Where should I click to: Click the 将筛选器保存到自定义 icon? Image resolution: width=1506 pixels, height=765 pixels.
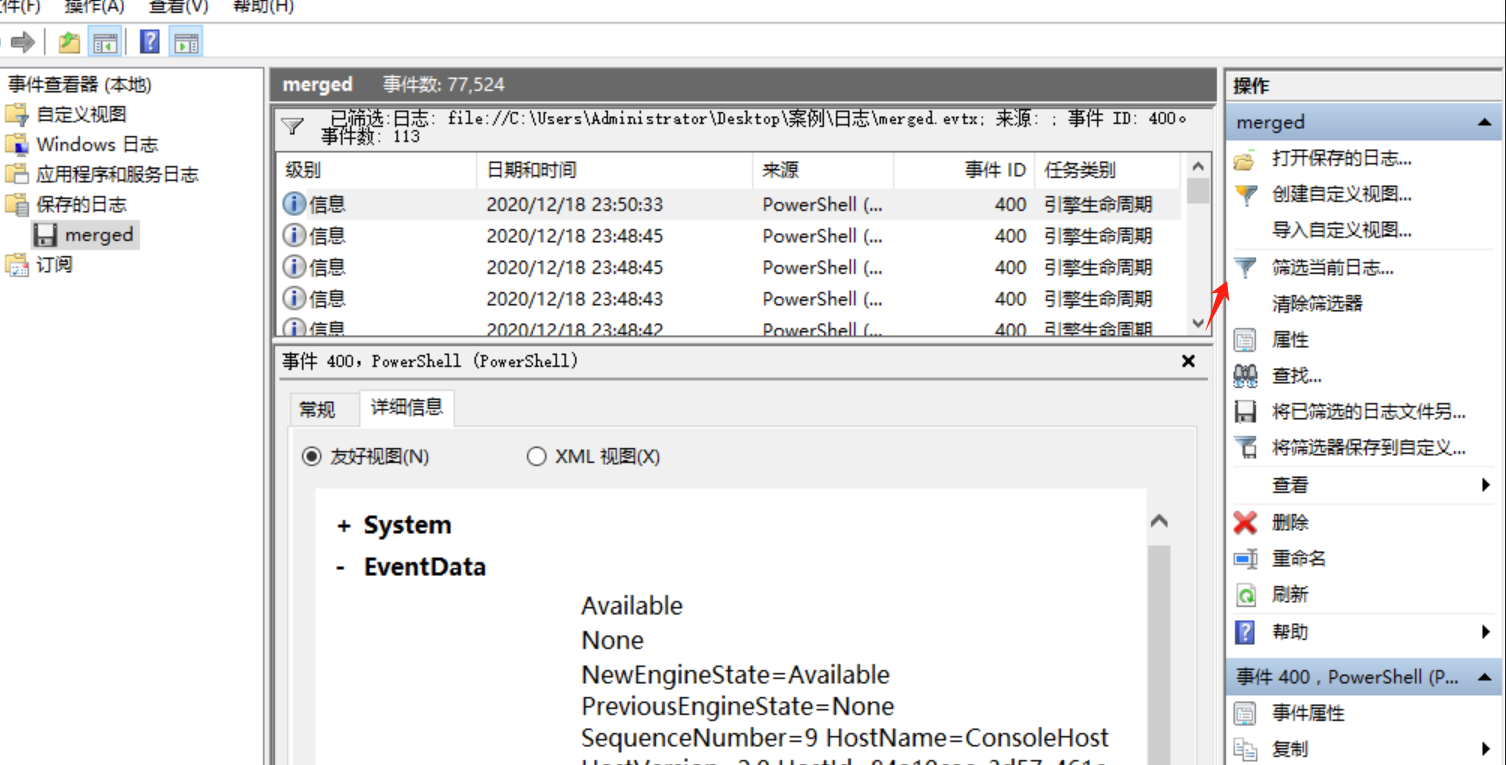click(x=1245, y=448)
